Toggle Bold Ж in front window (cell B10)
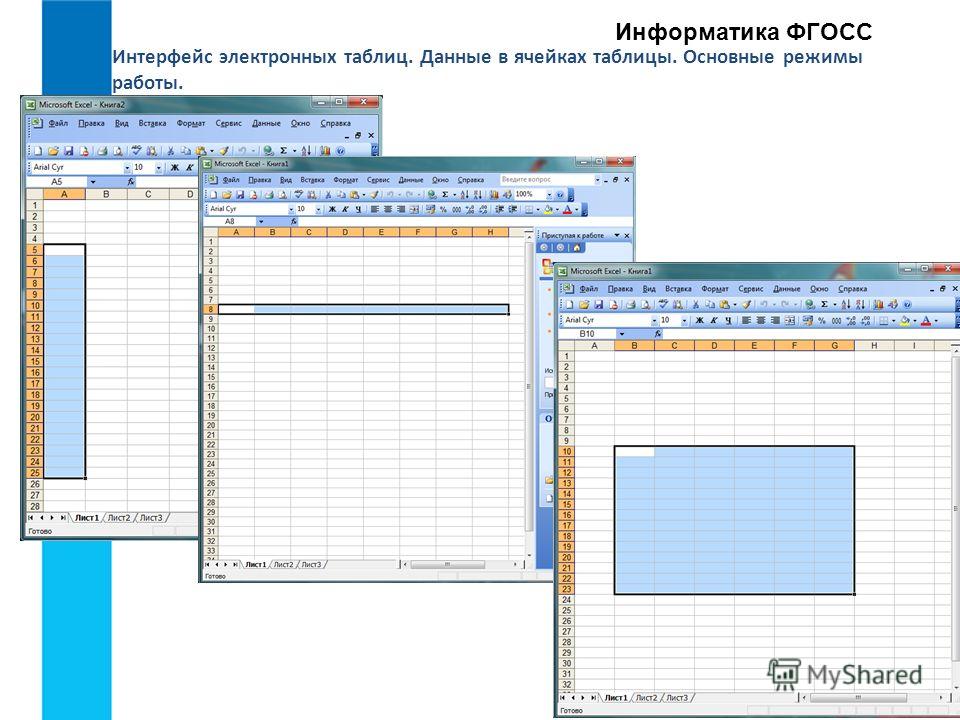Screen dimensions: 960x720 (699, 320)
